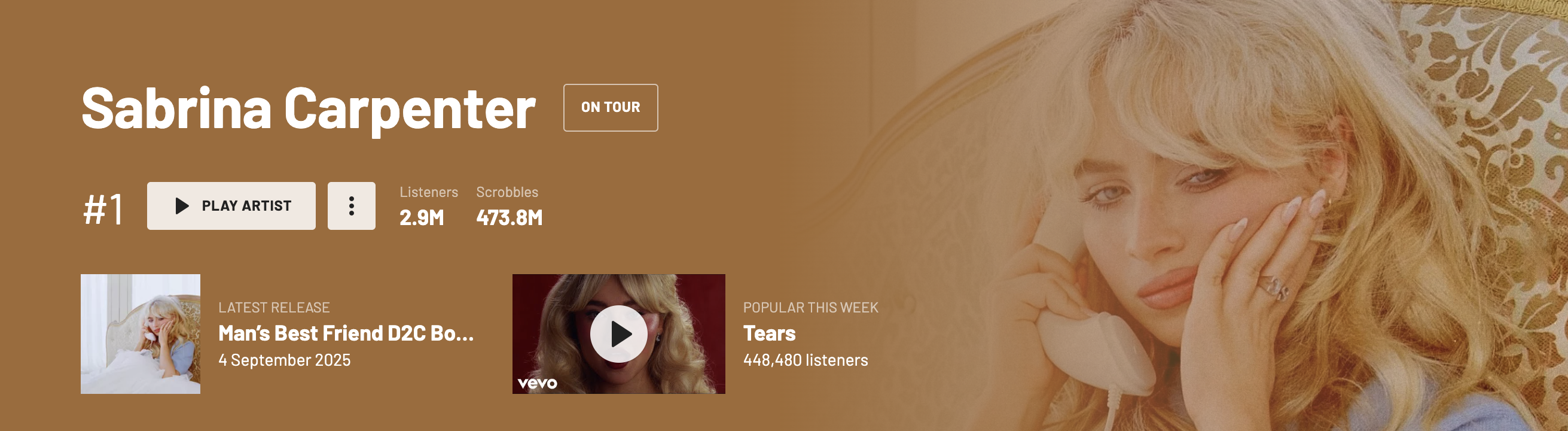This screenshot has height=431, width=1568.
Task: Click the Scrobbles label
Action: pos(507,192)
